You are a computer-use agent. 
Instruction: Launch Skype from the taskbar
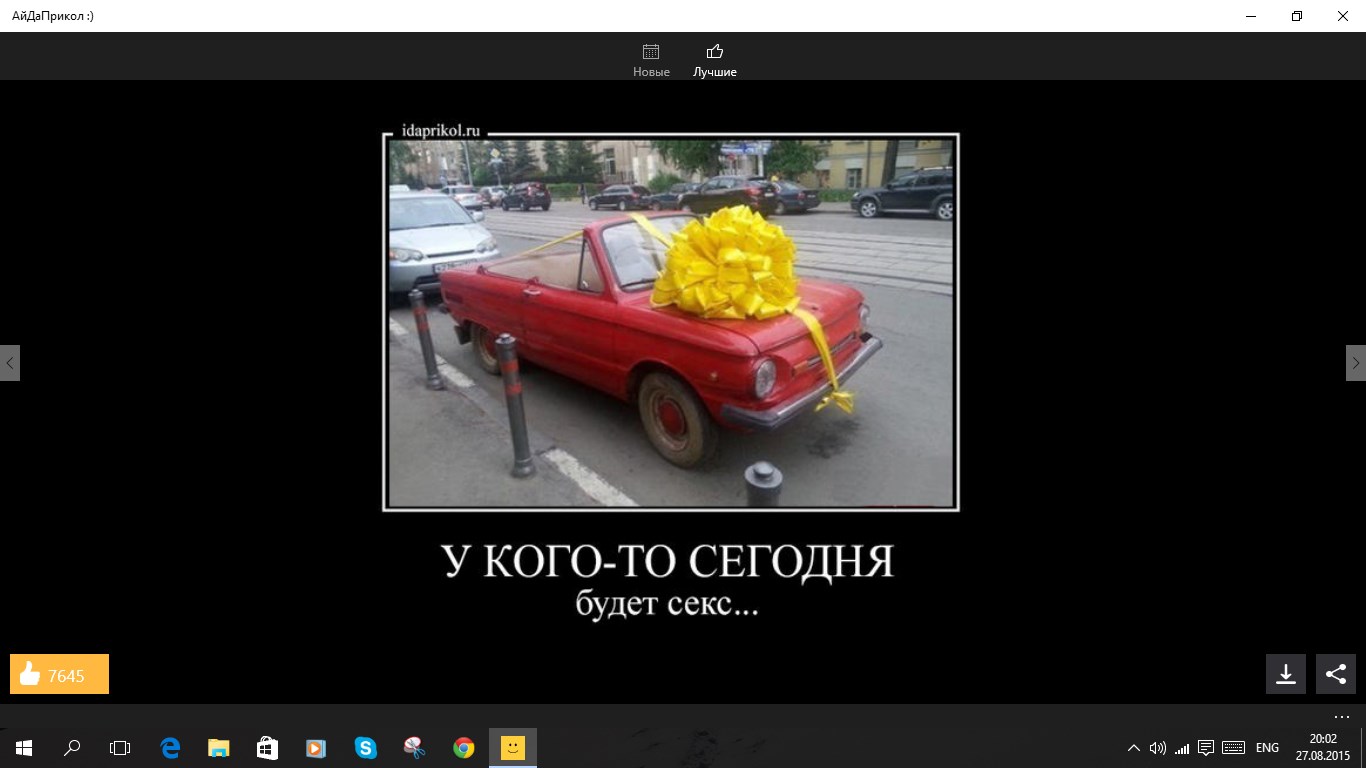[365, 747]
